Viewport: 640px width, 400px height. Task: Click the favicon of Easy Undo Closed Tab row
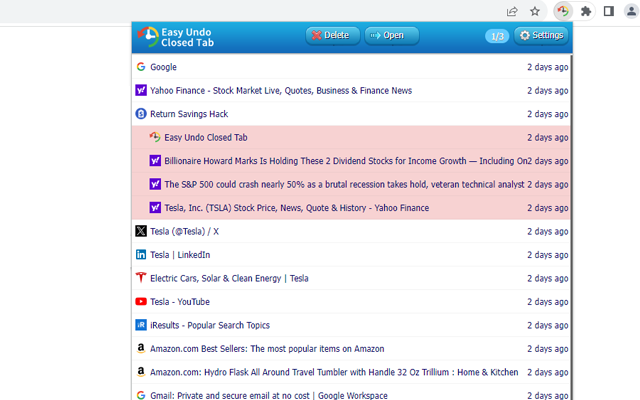coord(155,137)
